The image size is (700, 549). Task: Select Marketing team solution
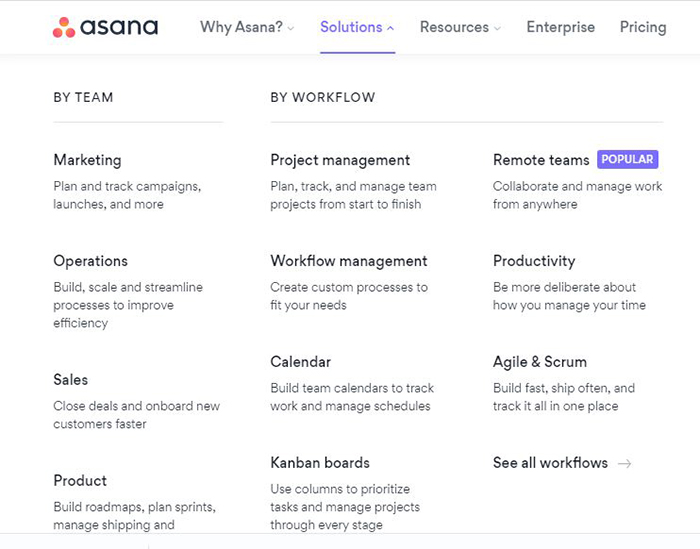coord(87,160)
